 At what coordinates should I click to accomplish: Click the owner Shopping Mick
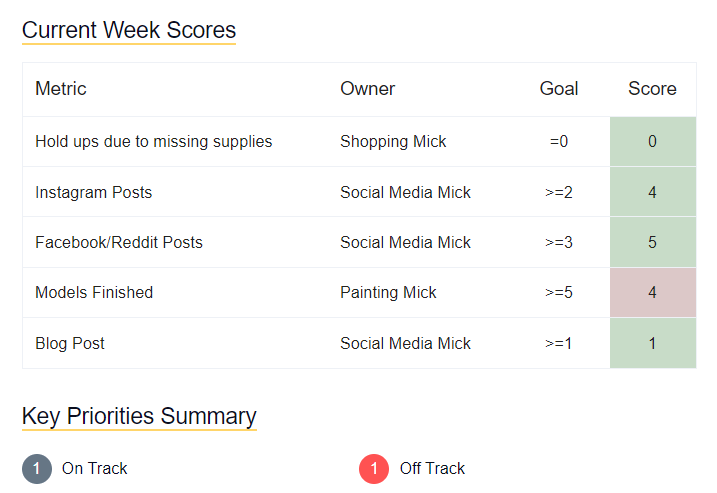point(393,142)
